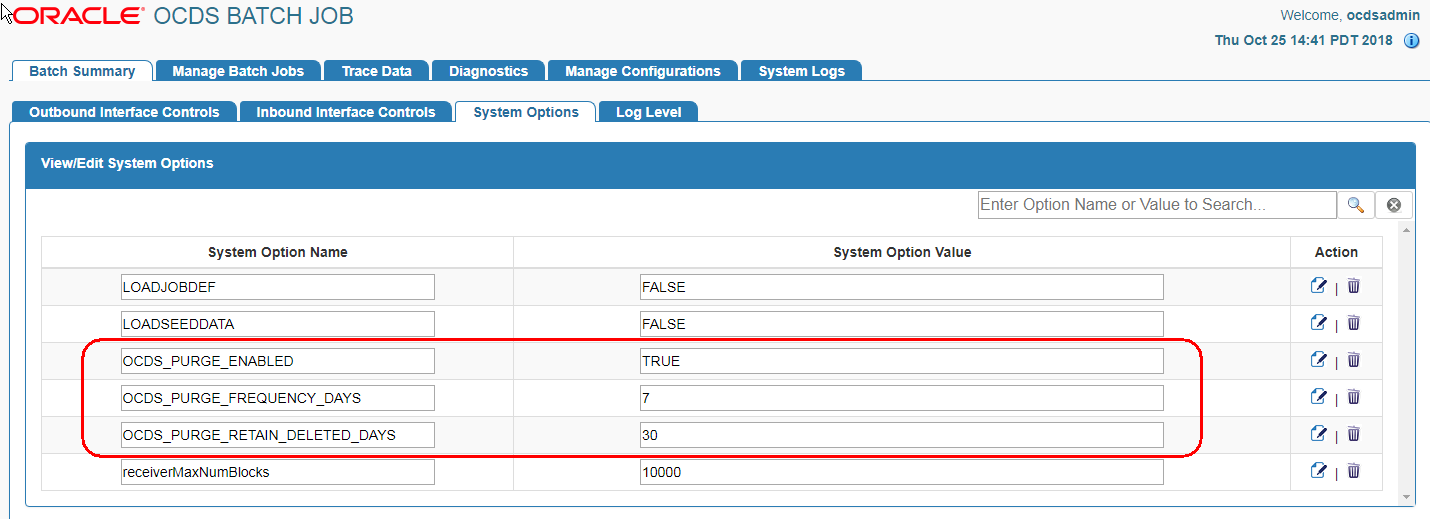This screenshot has width=1430, height=519.
Task: Delete the OCDS_PURGE_RETAIN_DELETED_DAYS option
Action: point(1353,434)
